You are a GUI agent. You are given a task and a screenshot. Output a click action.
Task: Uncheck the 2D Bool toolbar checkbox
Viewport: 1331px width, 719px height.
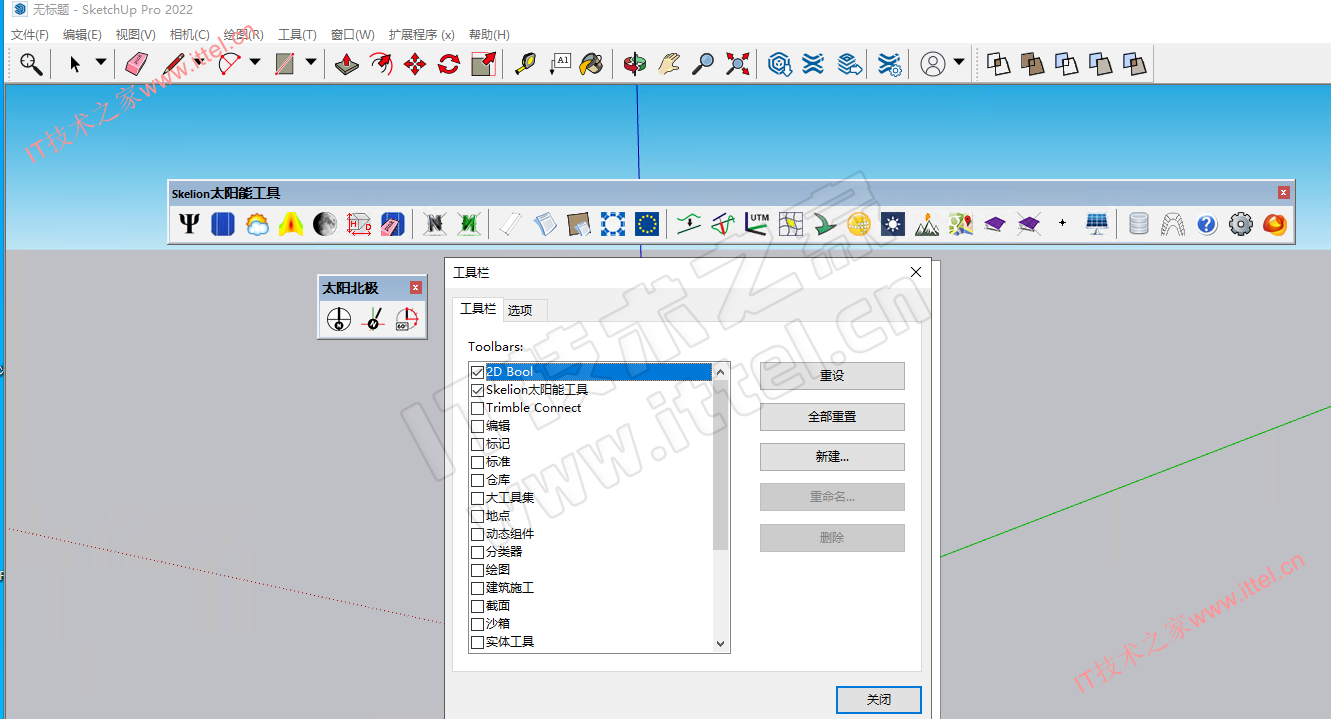[477, 372]
